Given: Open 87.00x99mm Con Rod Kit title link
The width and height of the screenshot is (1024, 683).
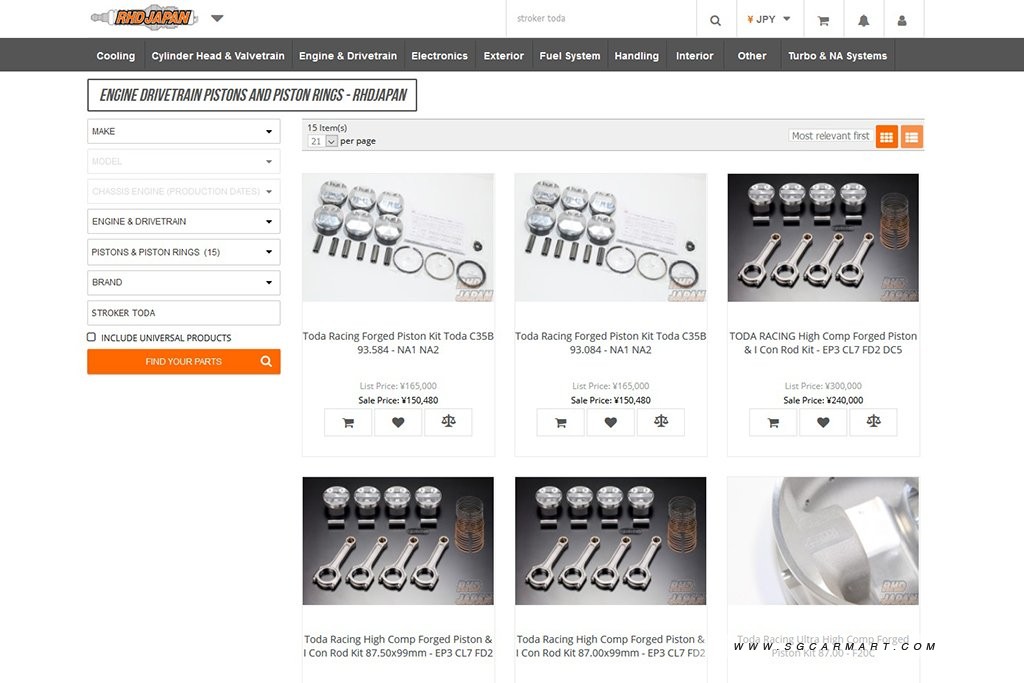Looking at the screenshot, I should coord(611,646).
